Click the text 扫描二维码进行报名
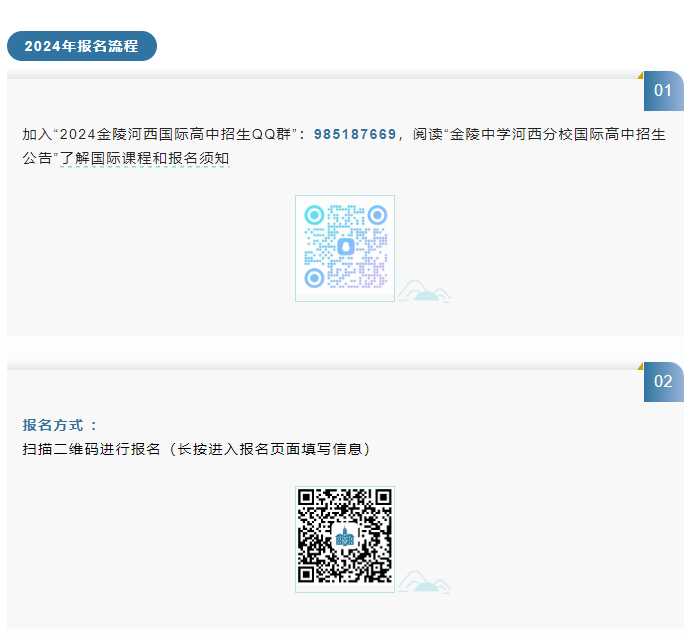Screen dimensions: 687x634 91,449
